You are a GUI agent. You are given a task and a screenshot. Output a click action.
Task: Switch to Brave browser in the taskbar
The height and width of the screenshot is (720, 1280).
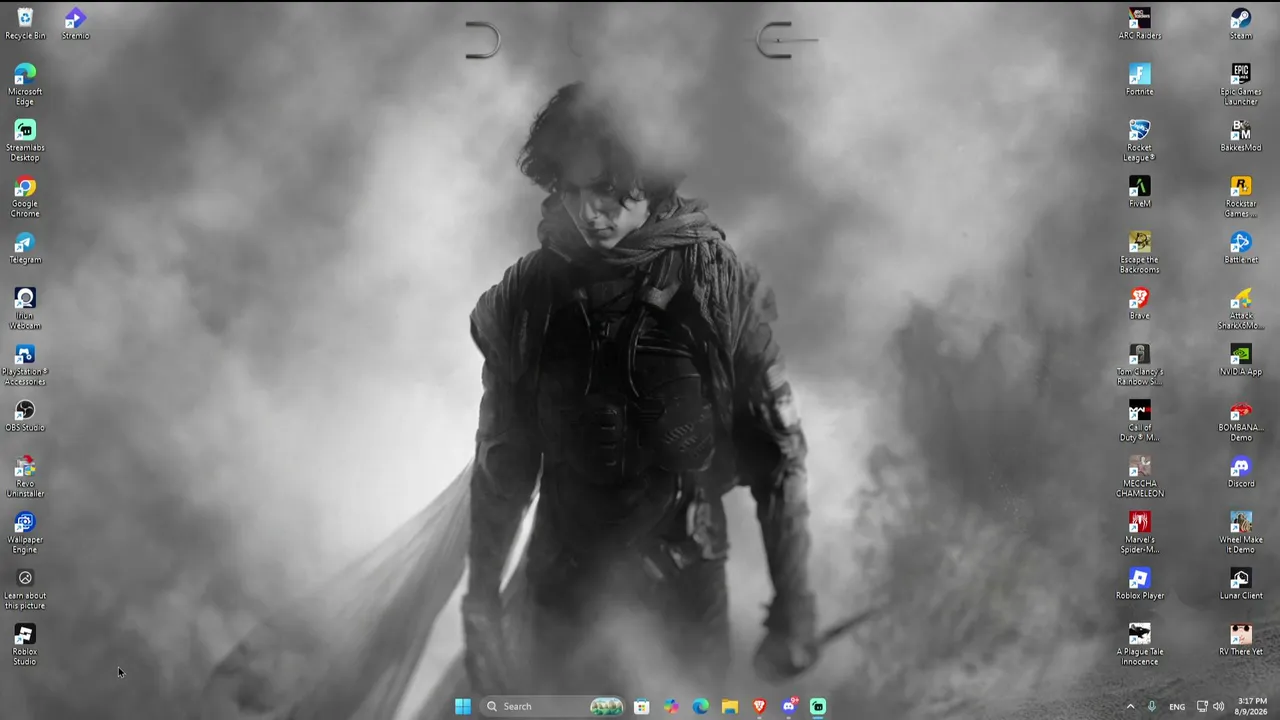pos(759,706)
